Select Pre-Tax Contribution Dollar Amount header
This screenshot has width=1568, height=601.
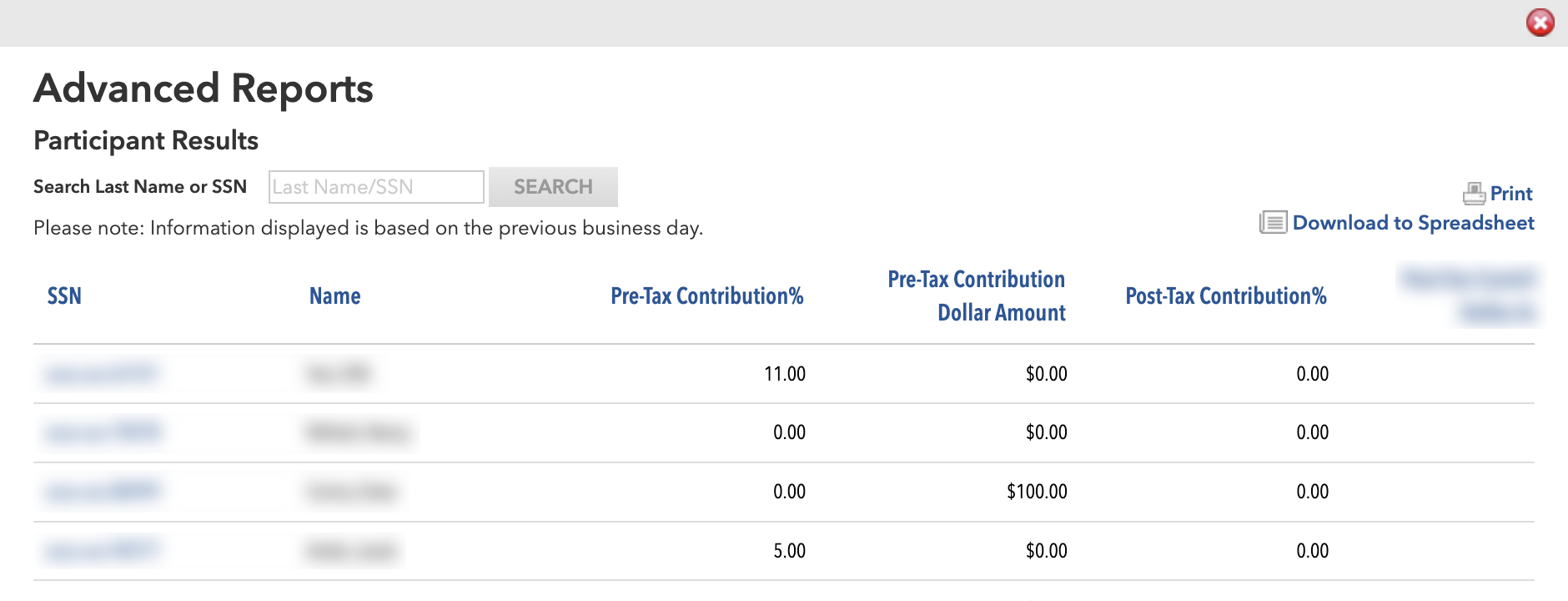tap(977, 295)
